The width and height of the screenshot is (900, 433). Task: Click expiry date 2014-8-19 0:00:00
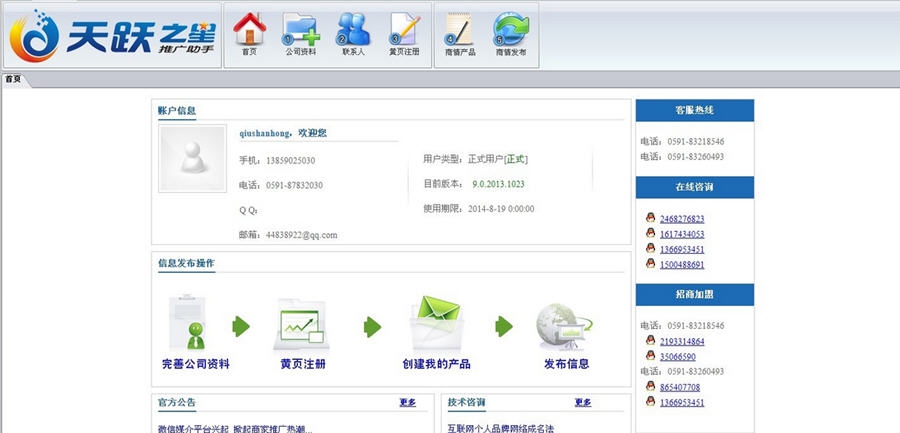coord(501,209)
